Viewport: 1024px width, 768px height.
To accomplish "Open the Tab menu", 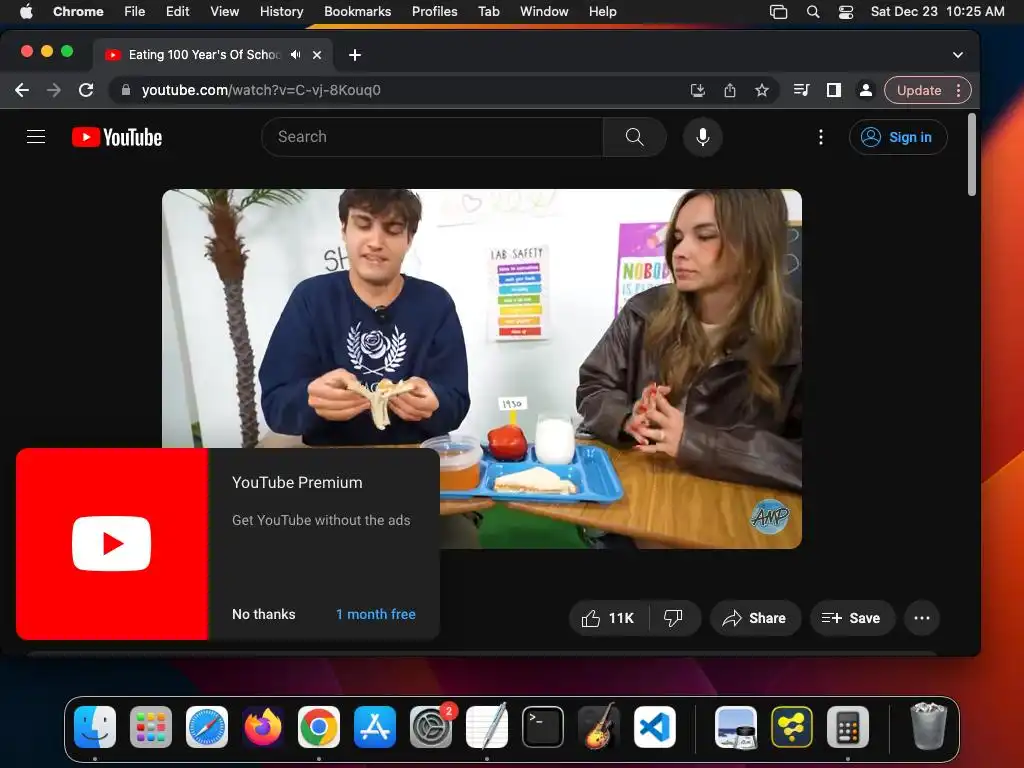I will tap(488, 11).
